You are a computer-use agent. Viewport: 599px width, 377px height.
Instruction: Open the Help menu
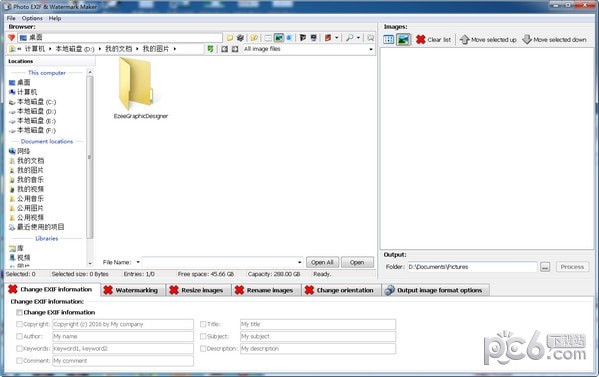tap(55, 18)
